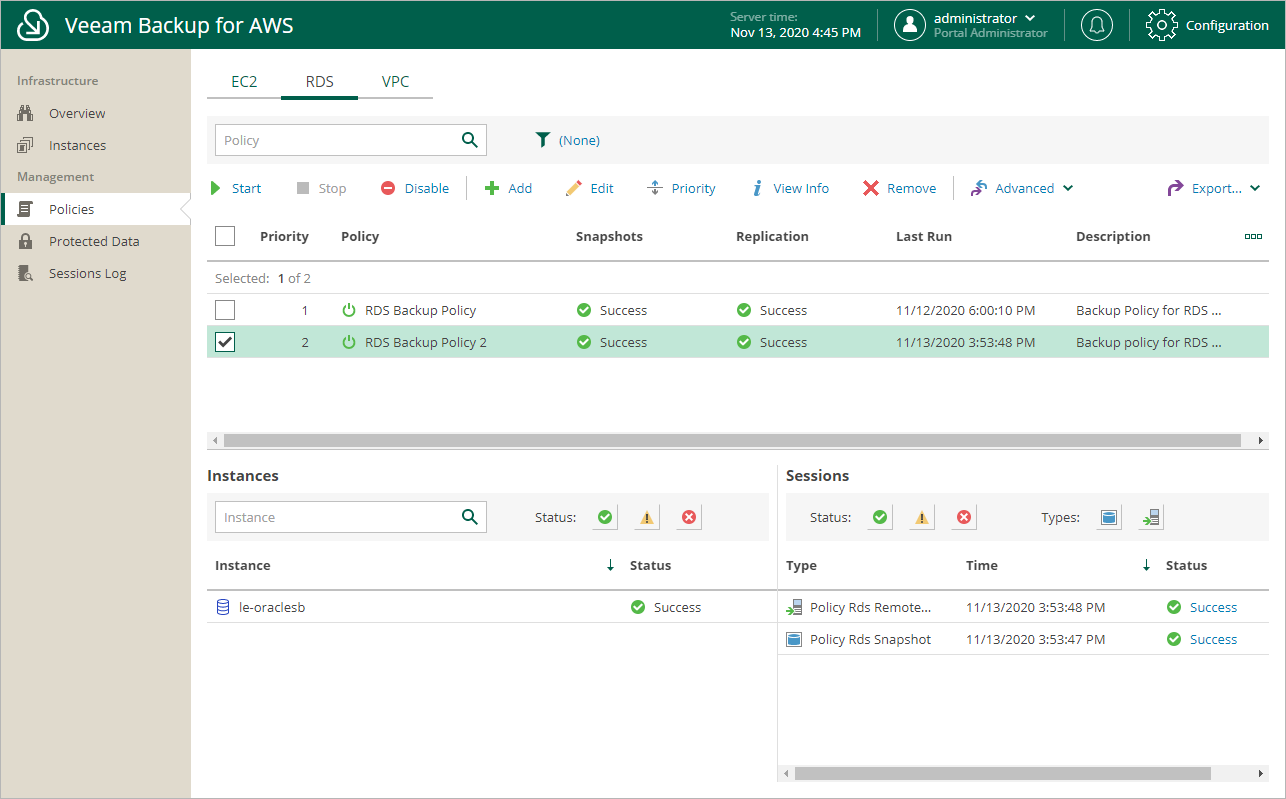
Task: Click policies table horizontal scrollbar
Action: [x=731, y=440]
